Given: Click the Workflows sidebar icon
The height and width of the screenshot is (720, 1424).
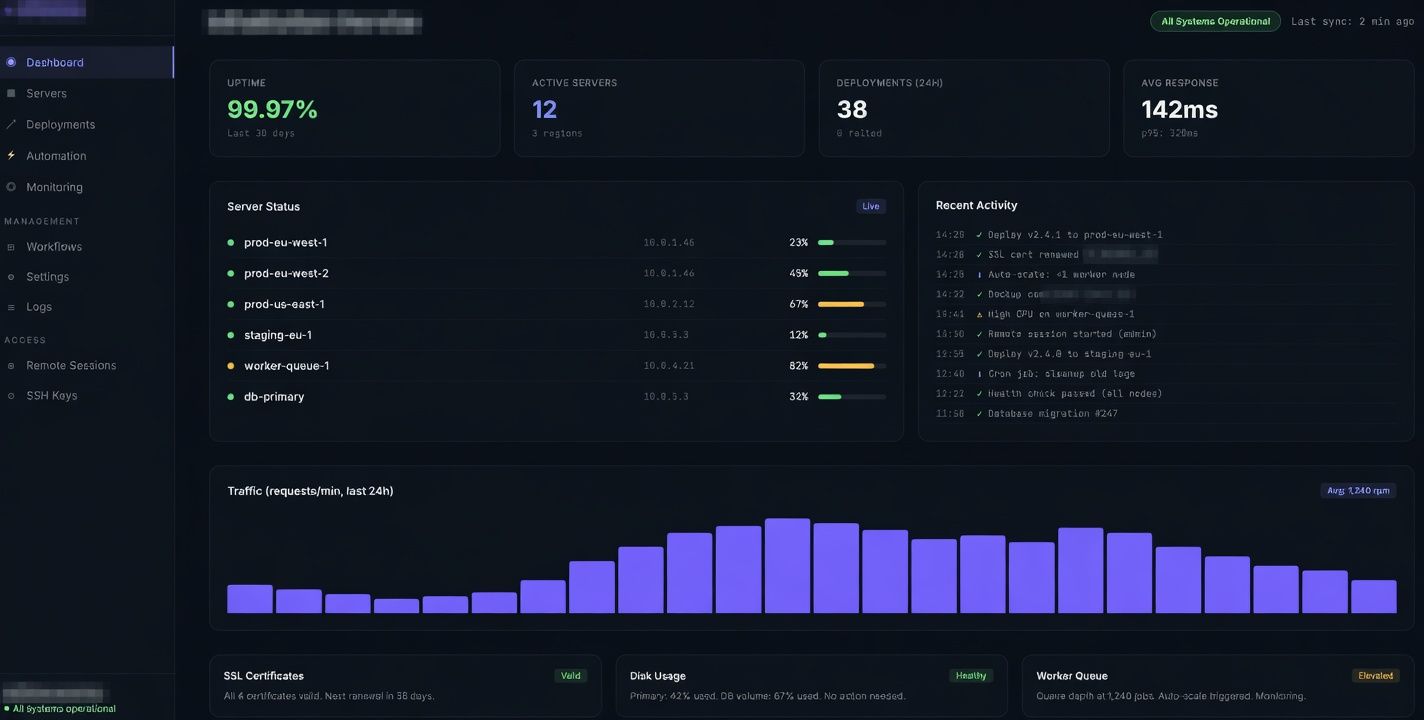Looking at the screenshot, I should [x=11, y=246].
